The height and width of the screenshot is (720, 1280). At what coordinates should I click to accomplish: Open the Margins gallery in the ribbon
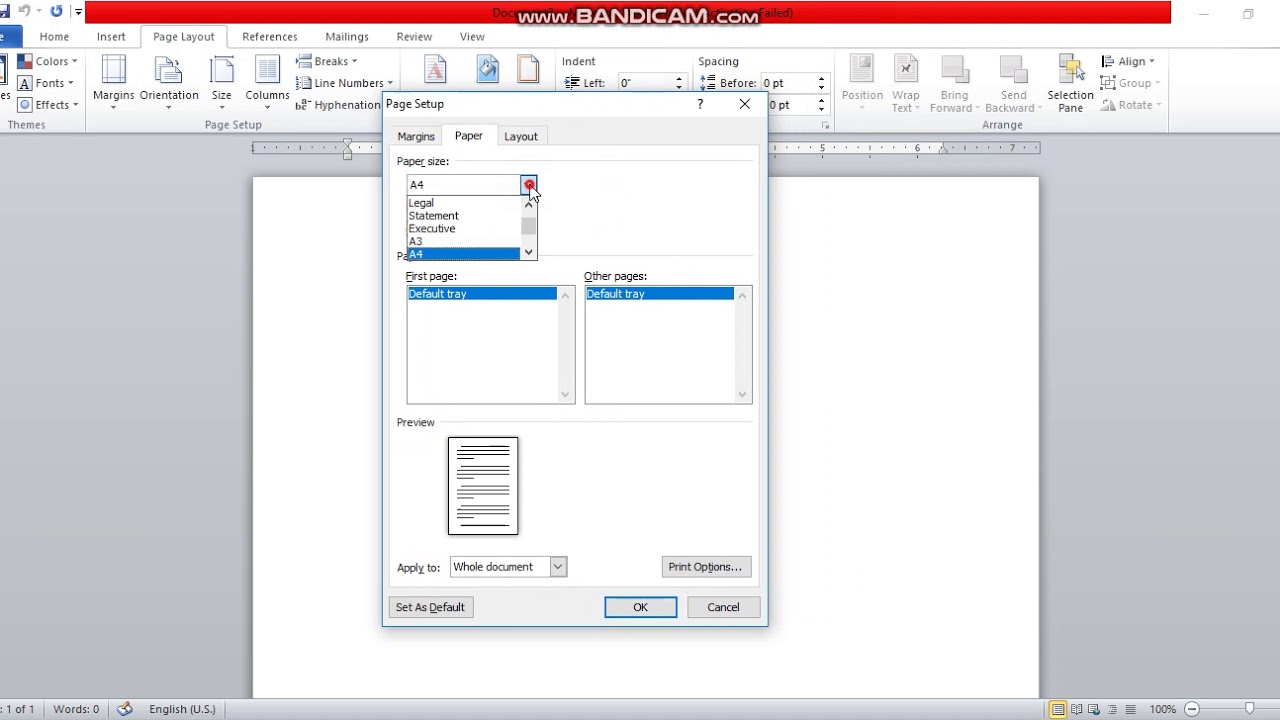[x=113, y=82]
